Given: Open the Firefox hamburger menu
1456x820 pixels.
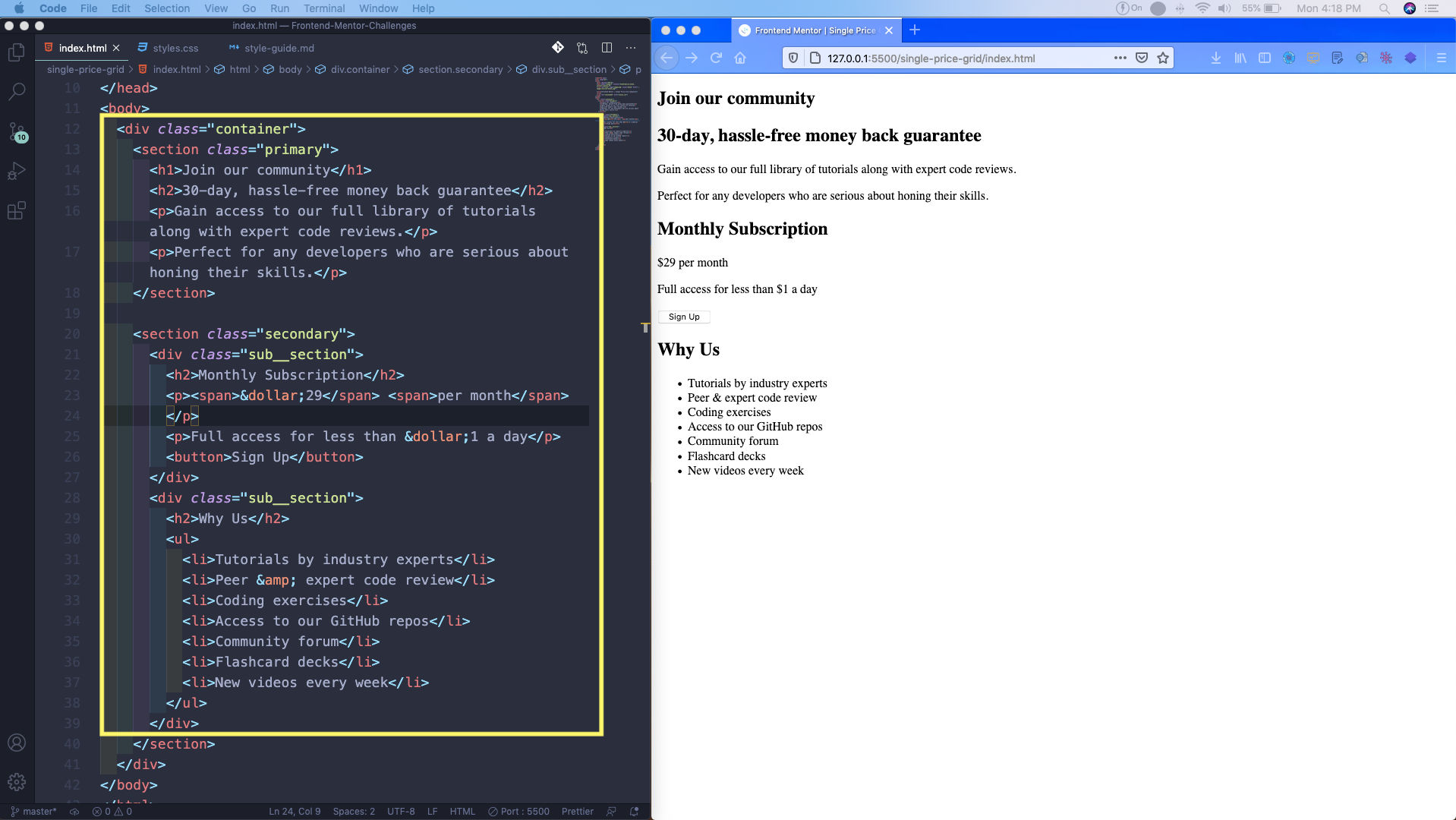Looking at the screenshot, I should pyautogui.click(x=1441, y=58).
